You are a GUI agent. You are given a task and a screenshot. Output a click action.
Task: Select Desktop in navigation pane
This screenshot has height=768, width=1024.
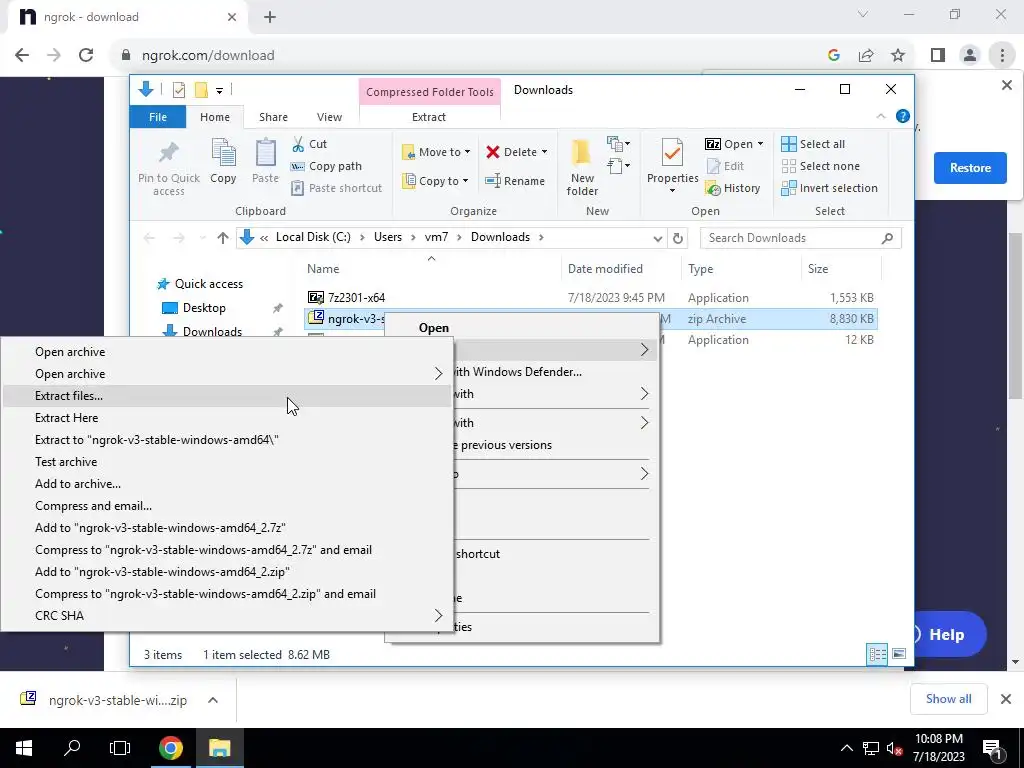pos(204,308)
